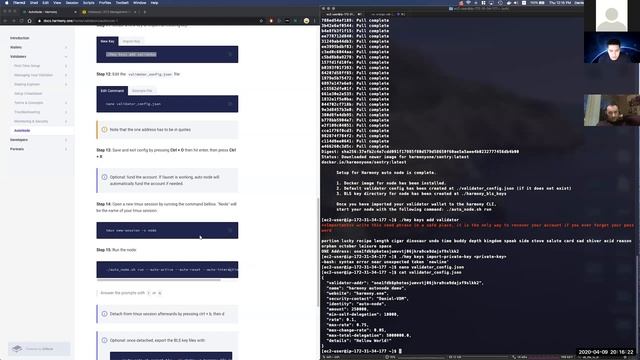Click the code block horizontal scrollbar under step 15
This screenshot has height=360, width=640.
[158, 280]
